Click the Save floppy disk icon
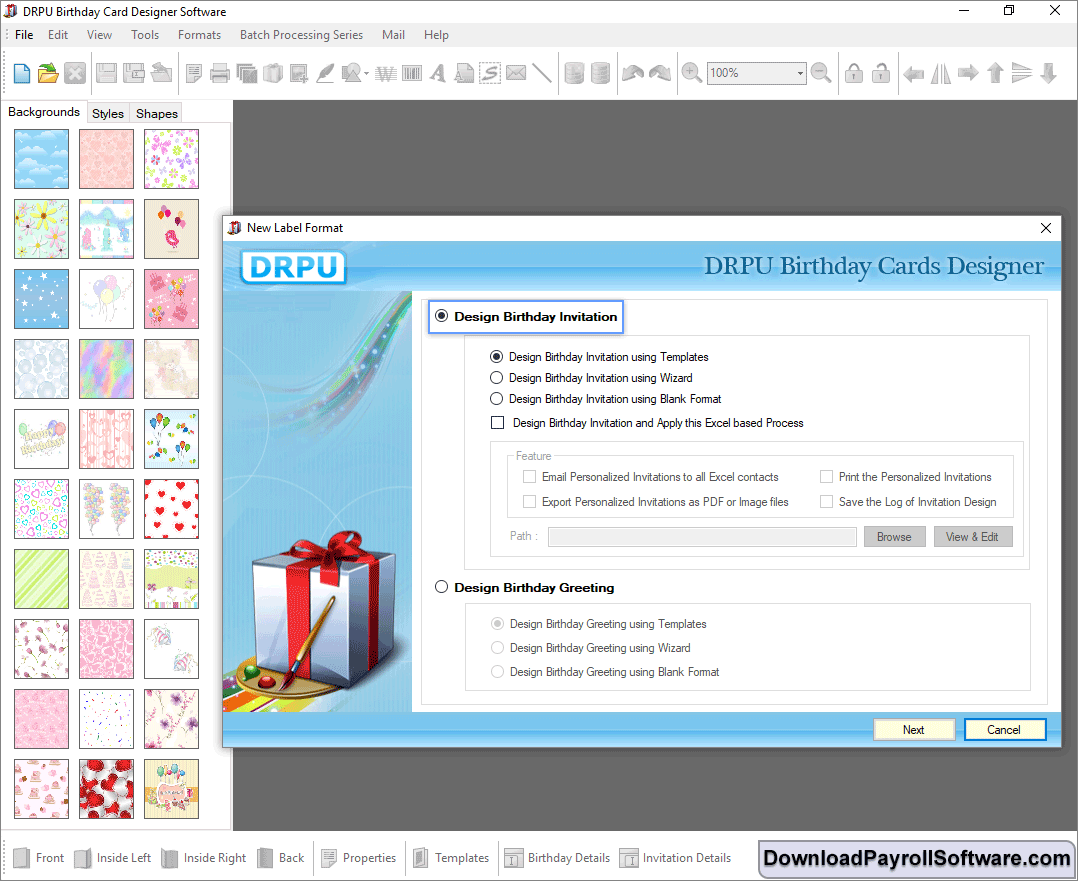This screenshot has height=881, width=1078. (106, 73)
